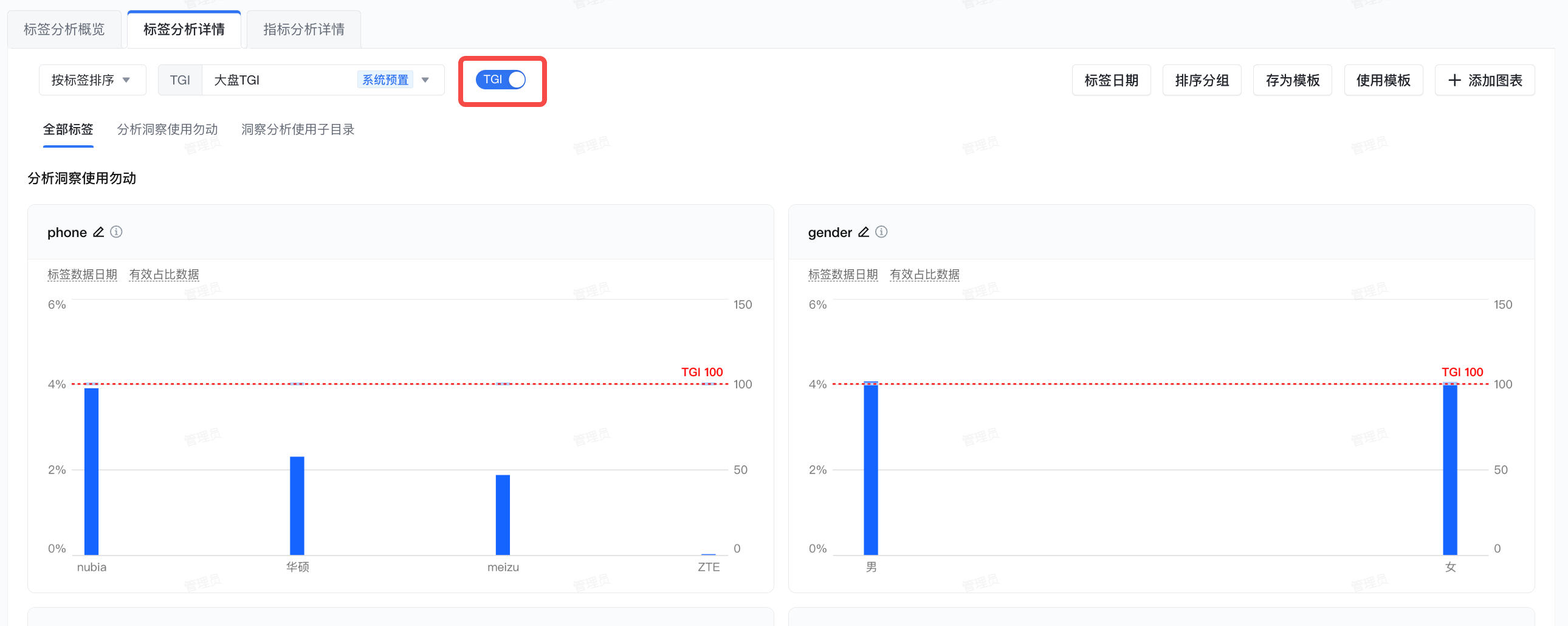Click TGI 100 label in phone chart

point(702,371)
